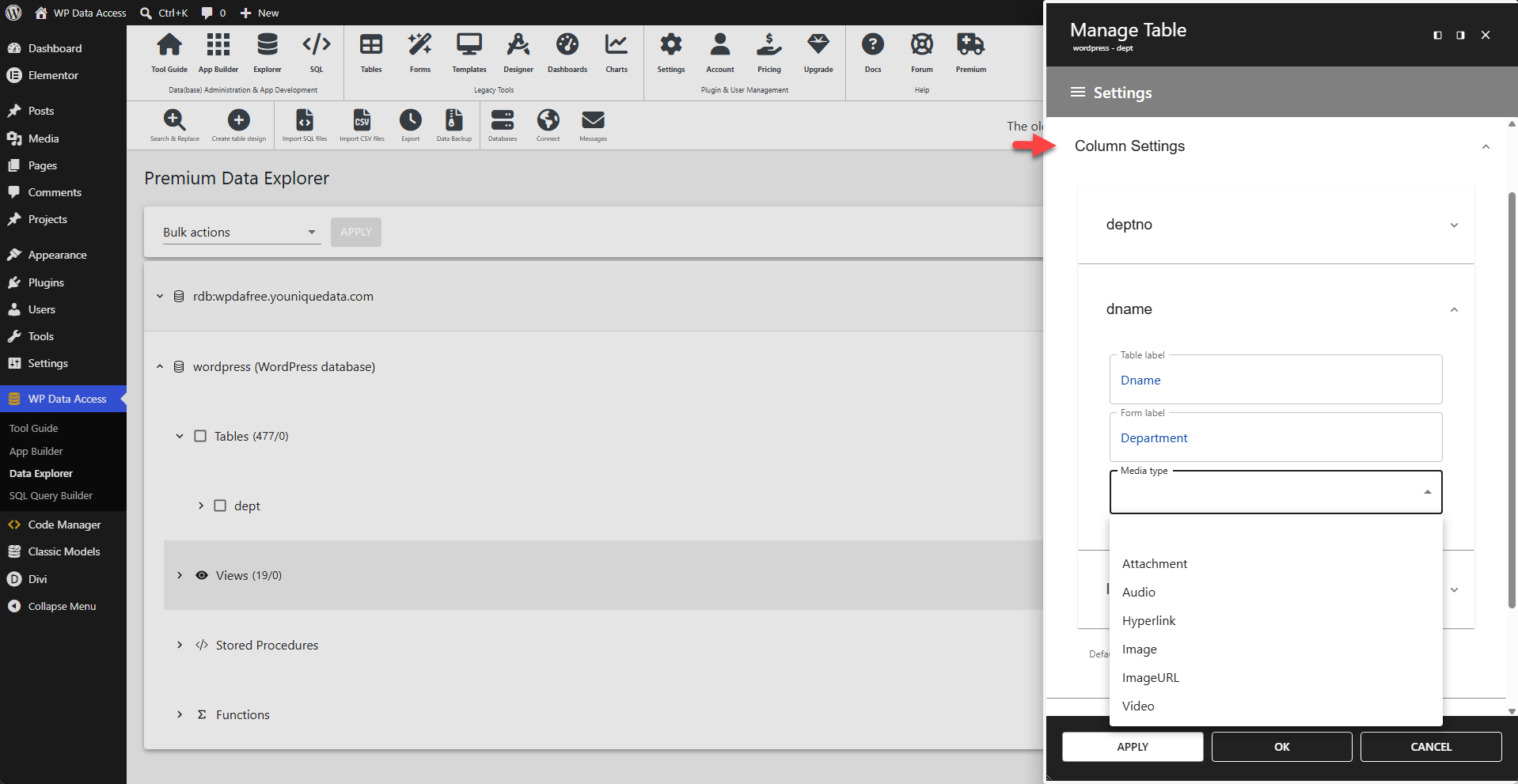Image resolution: width=1518 pixels, height=784 pixels.
Task: Tick the Tables (477/0) checkbox
Action: tap(200, 436)
